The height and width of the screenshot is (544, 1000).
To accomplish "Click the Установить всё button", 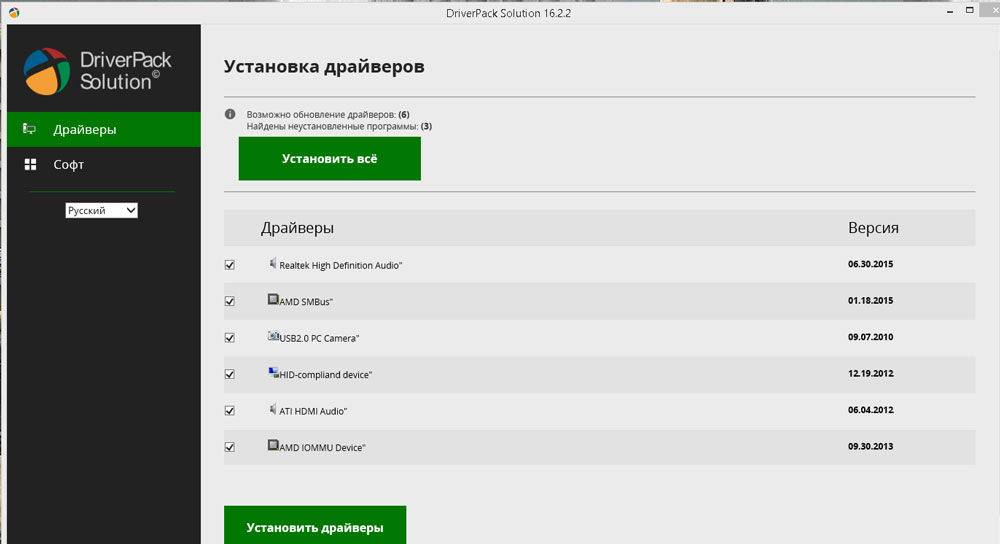I will (x=330, y=159).
